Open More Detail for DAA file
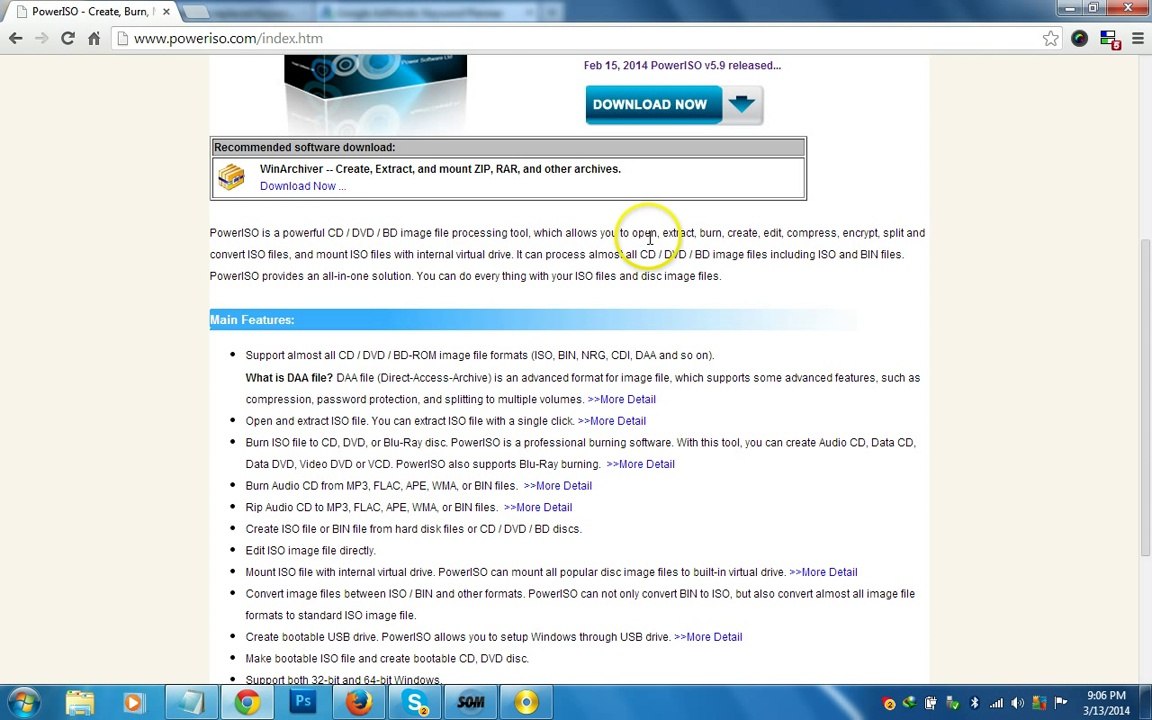The image size is (1152, 720). 622,399
